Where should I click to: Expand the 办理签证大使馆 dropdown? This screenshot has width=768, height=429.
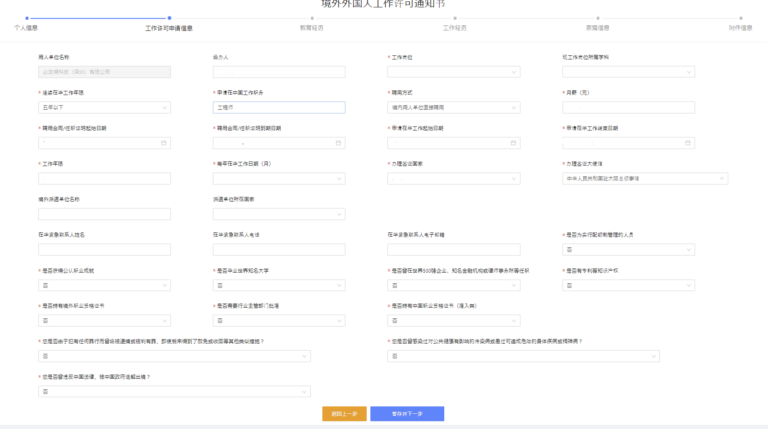point(628,179)
